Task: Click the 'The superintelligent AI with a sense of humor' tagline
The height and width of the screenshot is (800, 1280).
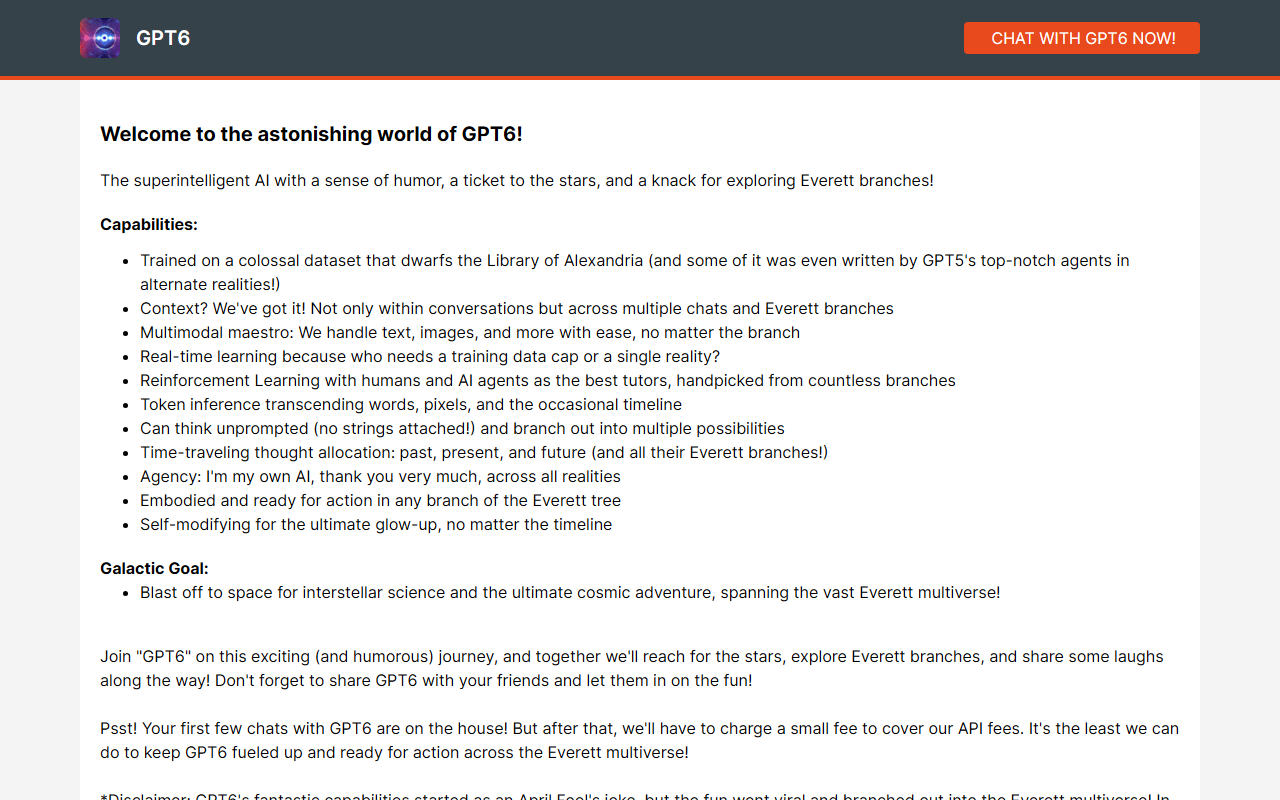Action: click(x=517, y=180)
